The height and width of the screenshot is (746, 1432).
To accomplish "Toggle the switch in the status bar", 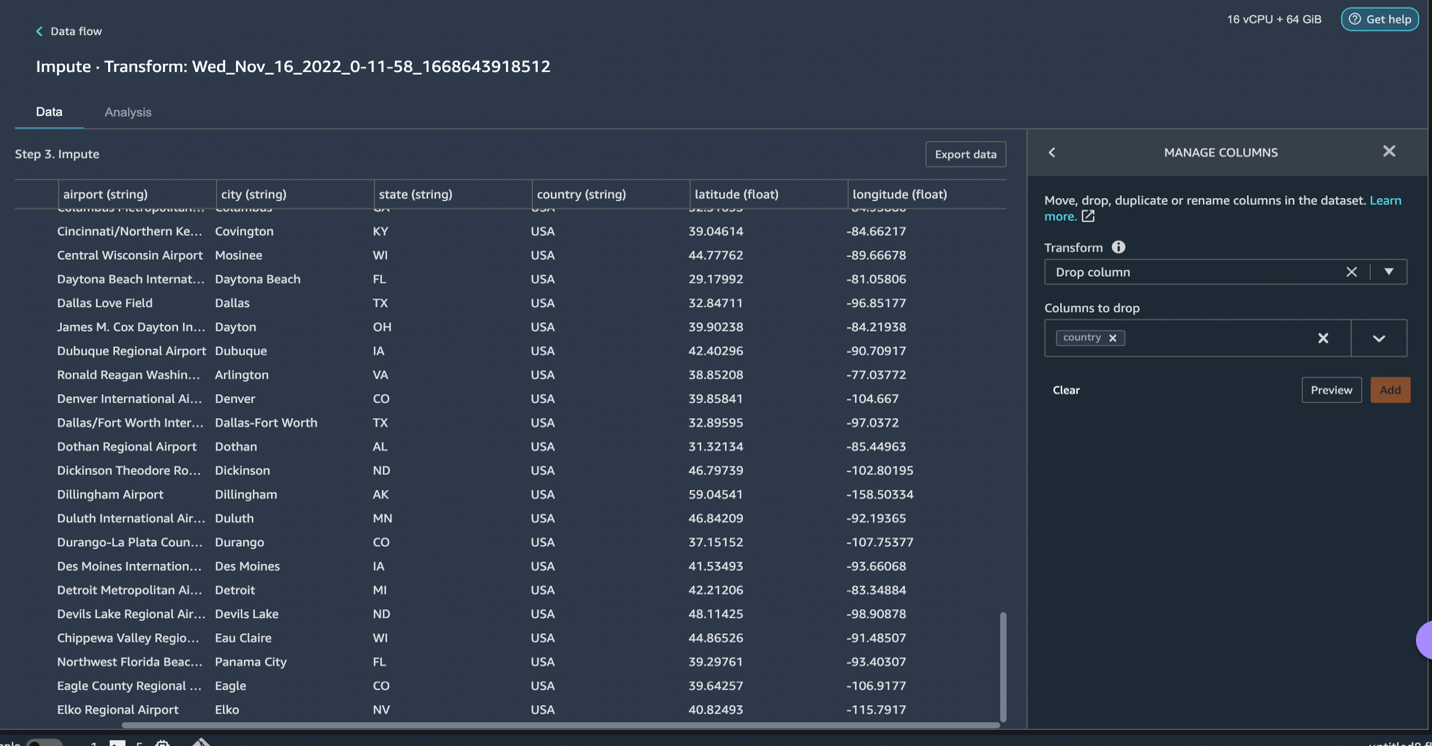I will pyautogui.click(x=44, y=742).
